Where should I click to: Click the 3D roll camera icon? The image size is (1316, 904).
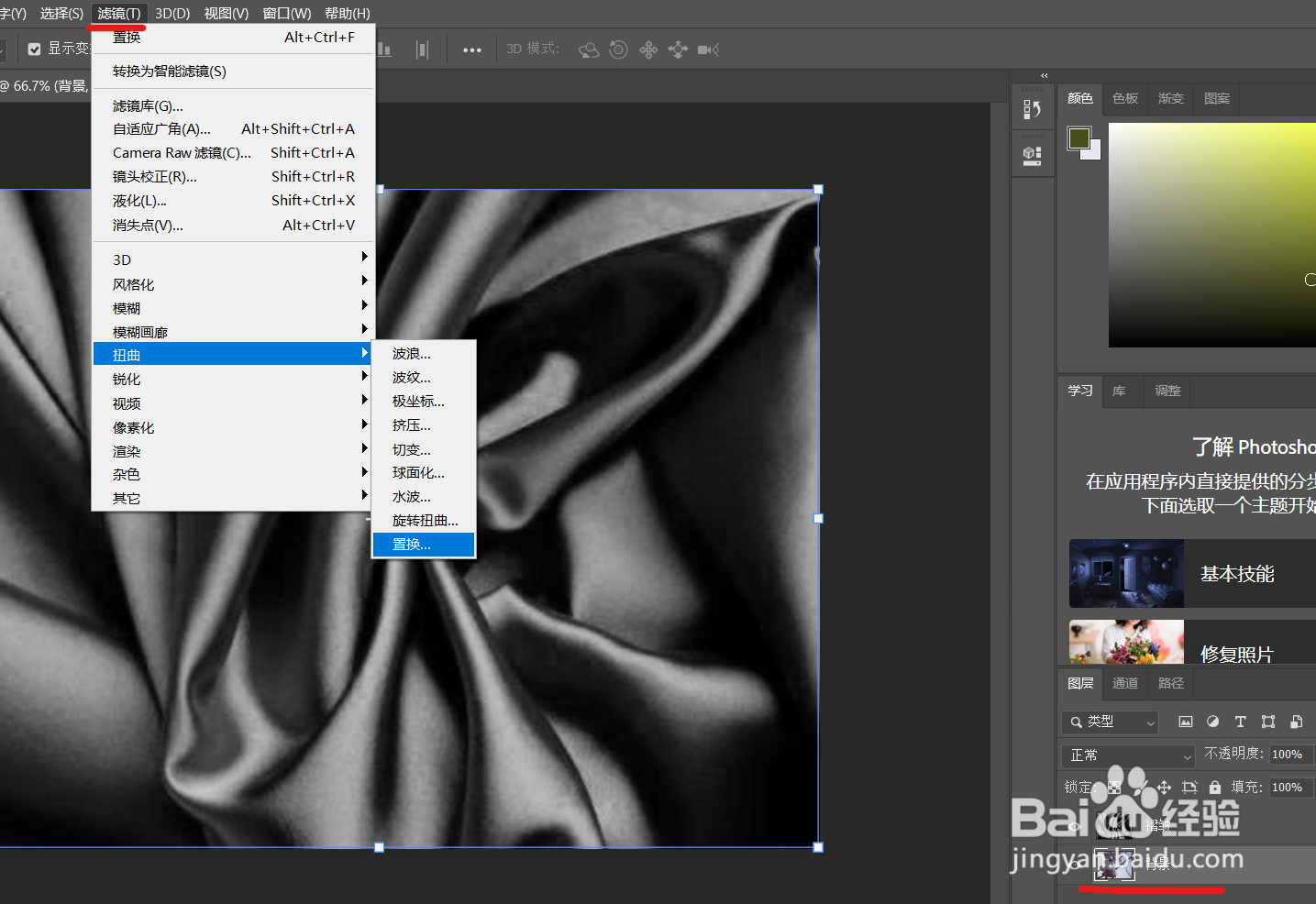click(619, 50)
